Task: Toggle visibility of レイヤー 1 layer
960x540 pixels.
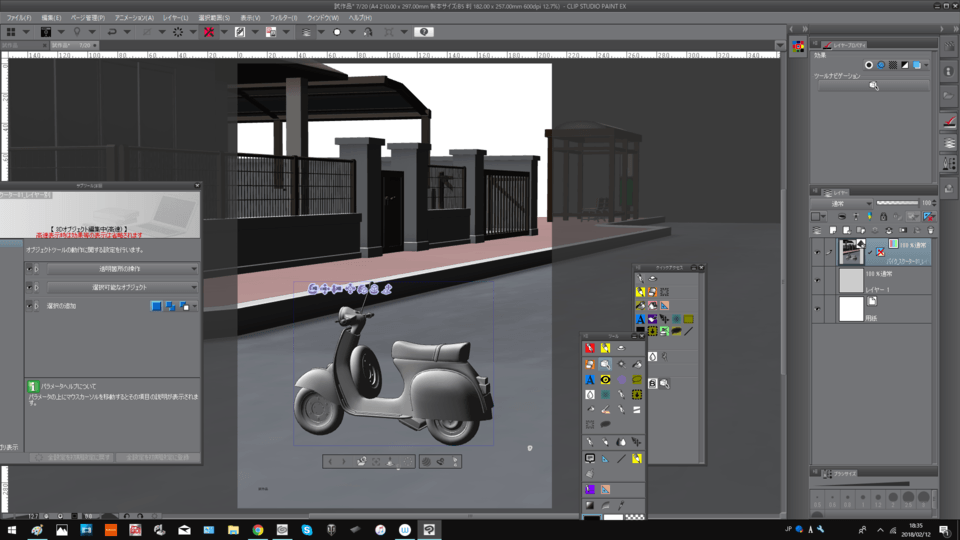Action: (x=817, y=281)
